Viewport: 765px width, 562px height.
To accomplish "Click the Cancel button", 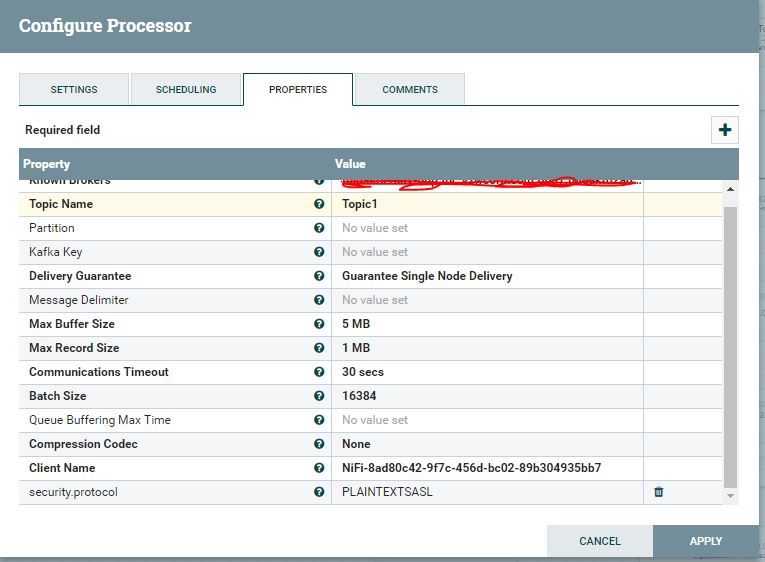I will pos(599,541).
